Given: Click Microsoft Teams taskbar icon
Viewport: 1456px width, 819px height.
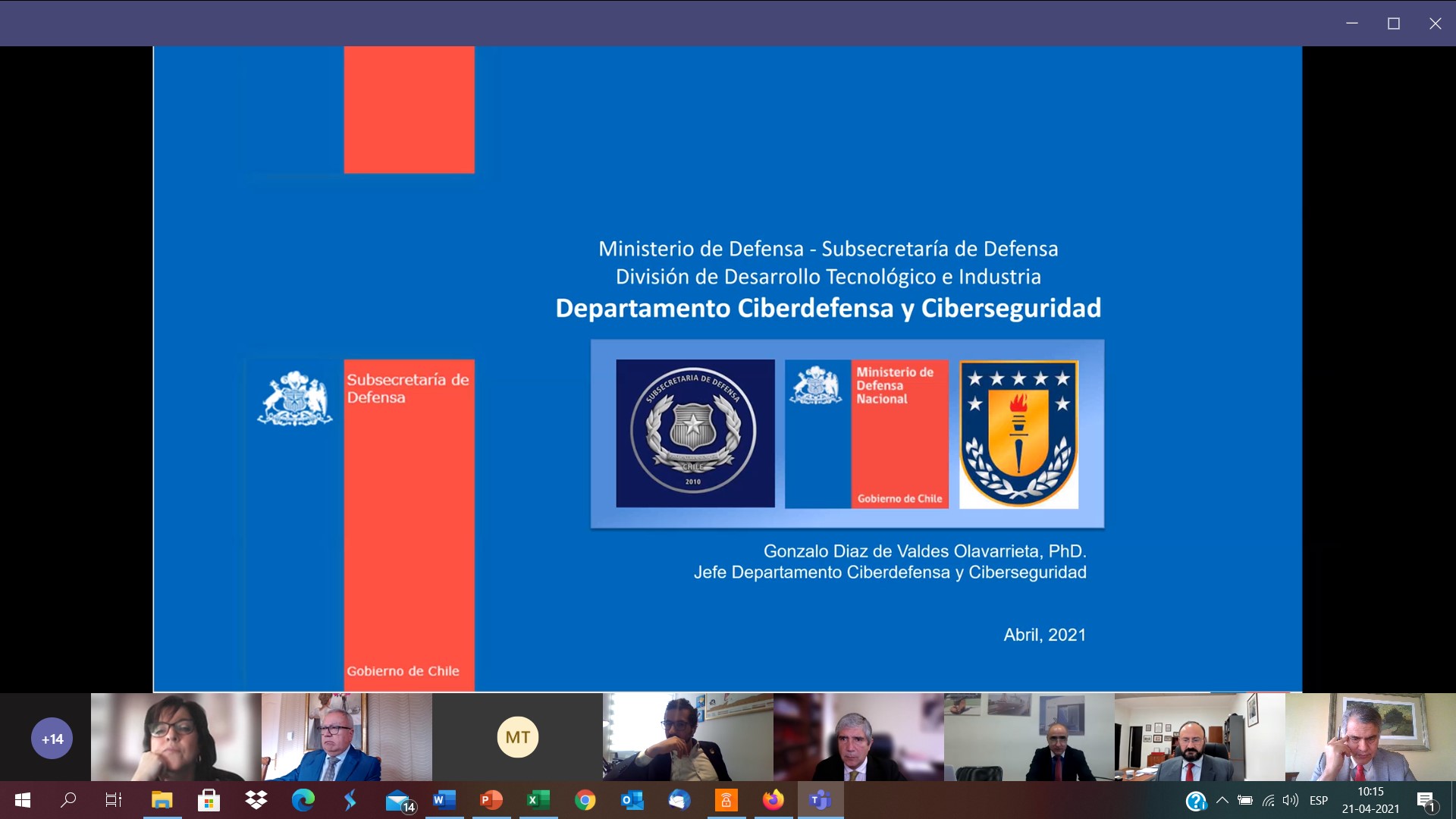Looking at the screenshot, I should click(821, 800).
